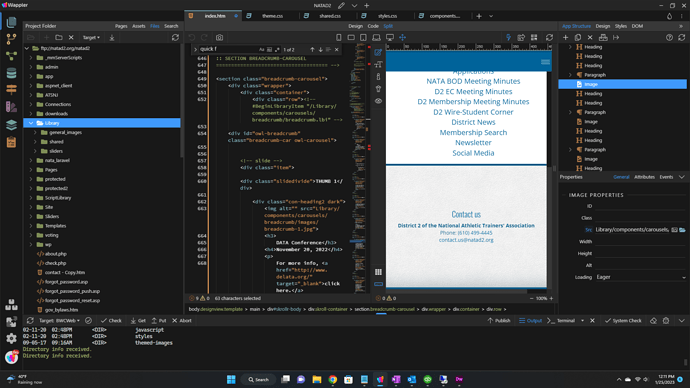Click the blue move/fit-to-screen arrows icon
The image size is (690, 388).
402,37
